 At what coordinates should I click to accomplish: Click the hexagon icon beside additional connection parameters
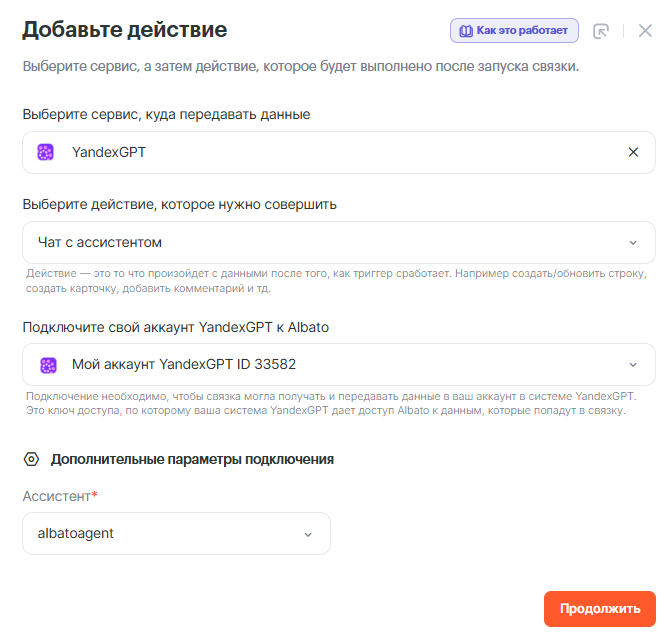(x=32, y=460)
